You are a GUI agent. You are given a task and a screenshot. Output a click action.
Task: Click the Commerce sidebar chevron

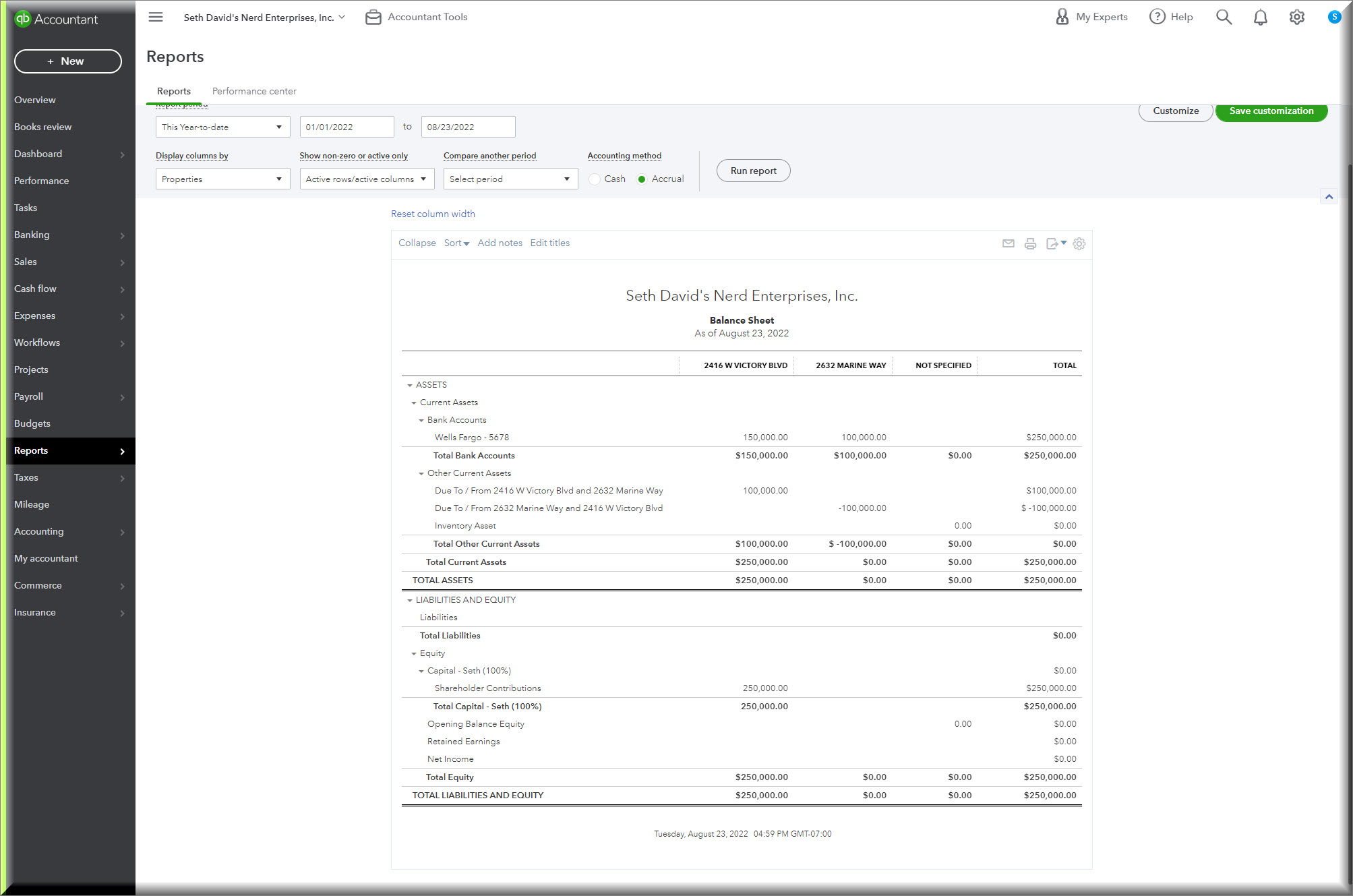(122, 586)
